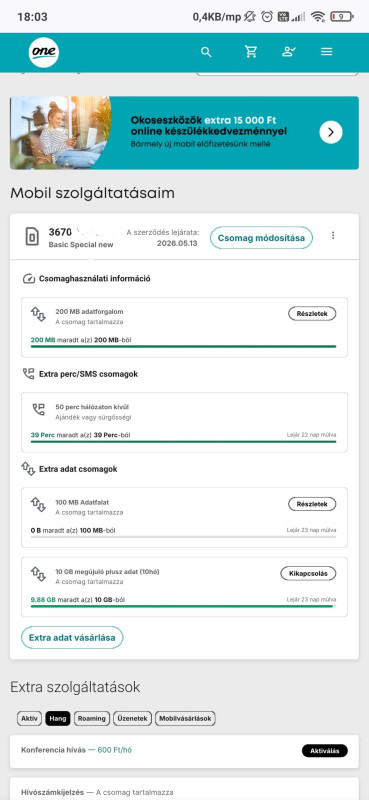Click the gauge icon next to Csomaghasználati információ

(28, 279)
